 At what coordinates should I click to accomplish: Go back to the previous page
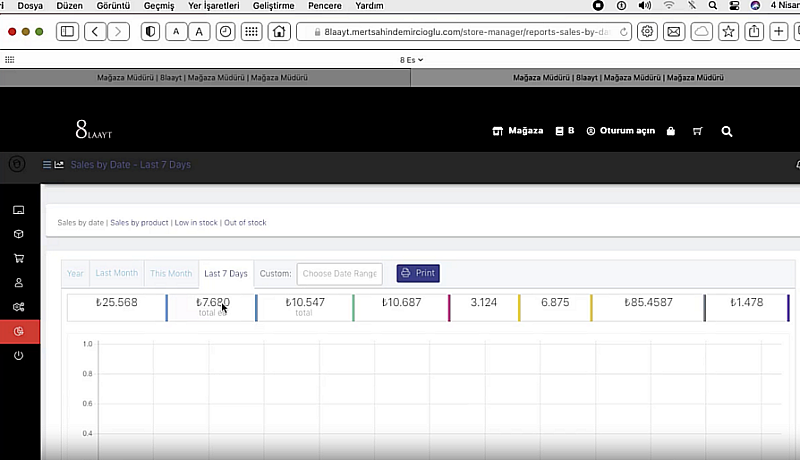tap(95, 32)
